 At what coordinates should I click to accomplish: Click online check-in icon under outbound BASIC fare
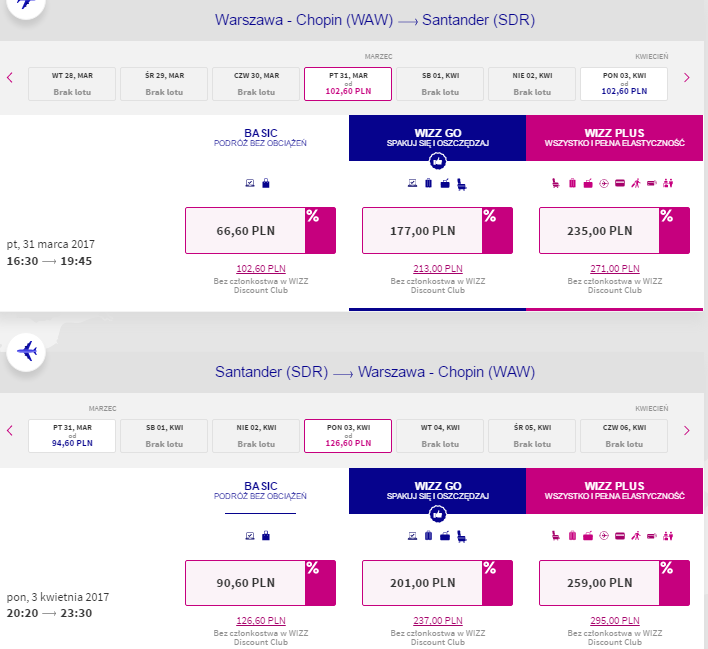250,183
